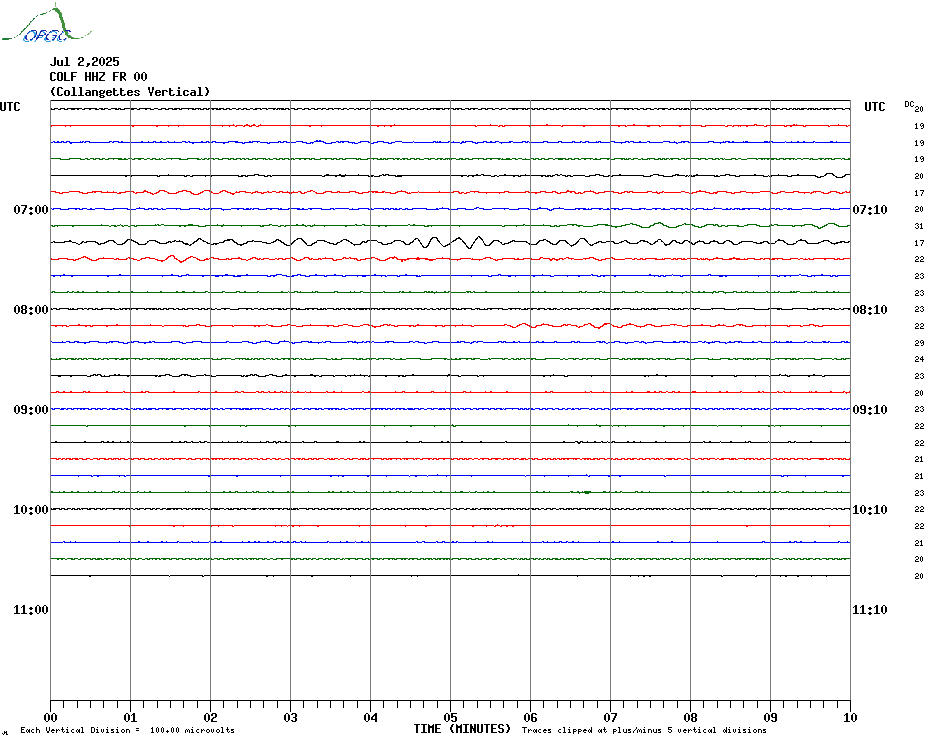Image resolution: width=930 pixels, height=744 pixels.
Task: Select the 08:00 time label
Action: coord(31,310)
